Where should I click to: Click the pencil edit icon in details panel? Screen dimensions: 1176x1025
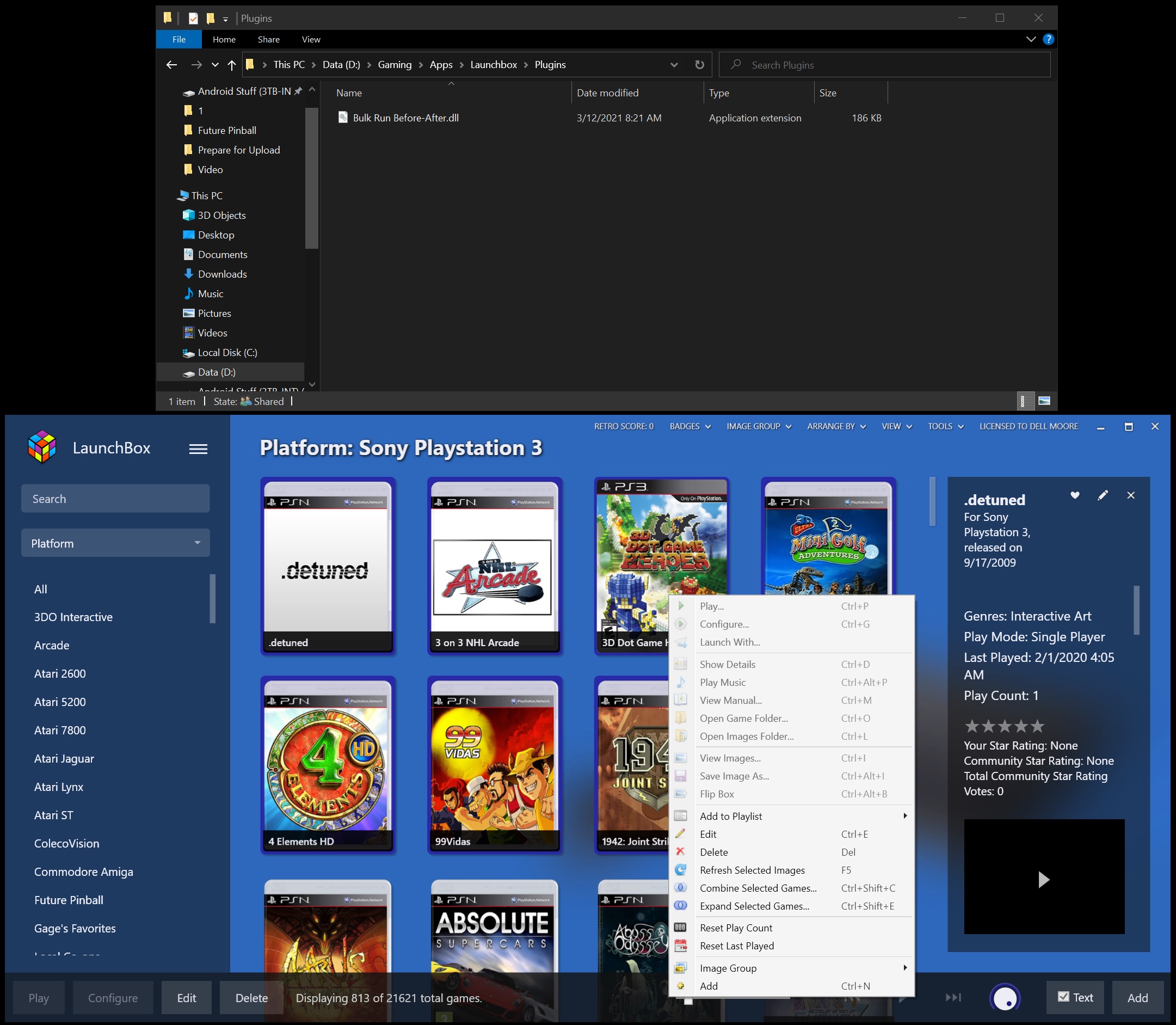pyautogui.click(x=1103, y=495)
